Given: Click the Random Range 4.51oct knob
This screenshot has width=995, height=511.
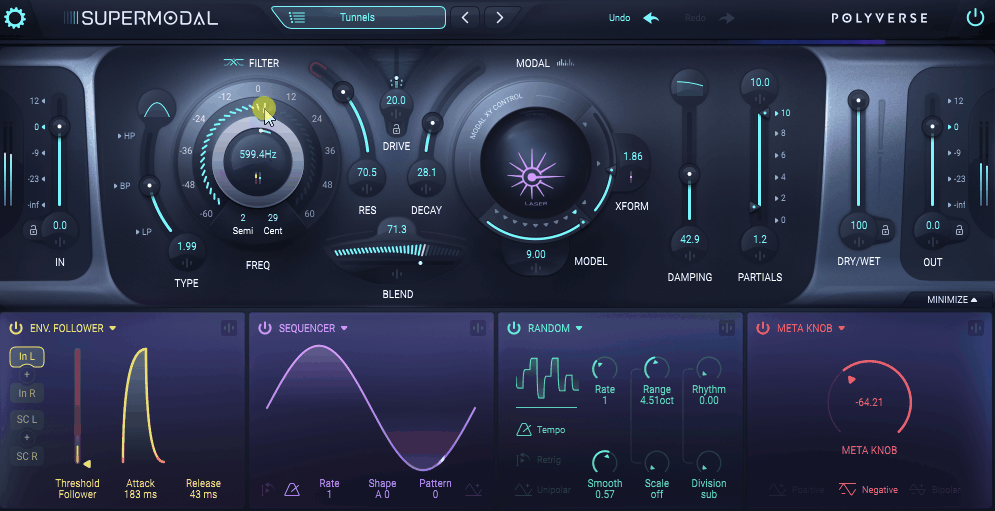Looking at the screenshot, I should click(657, 369).
